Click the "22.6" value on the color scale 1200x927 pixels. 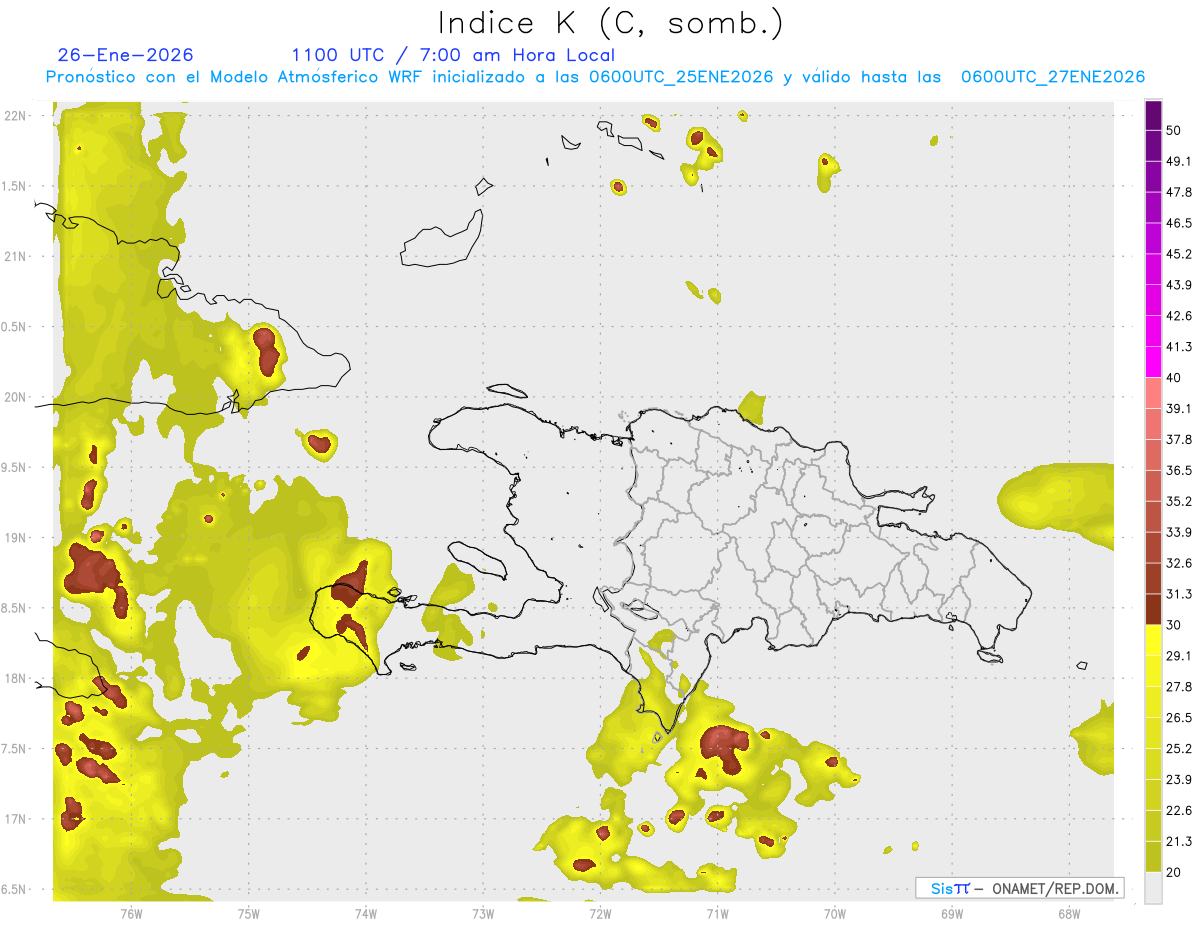pyautogui.click(x=1179, y=811)
